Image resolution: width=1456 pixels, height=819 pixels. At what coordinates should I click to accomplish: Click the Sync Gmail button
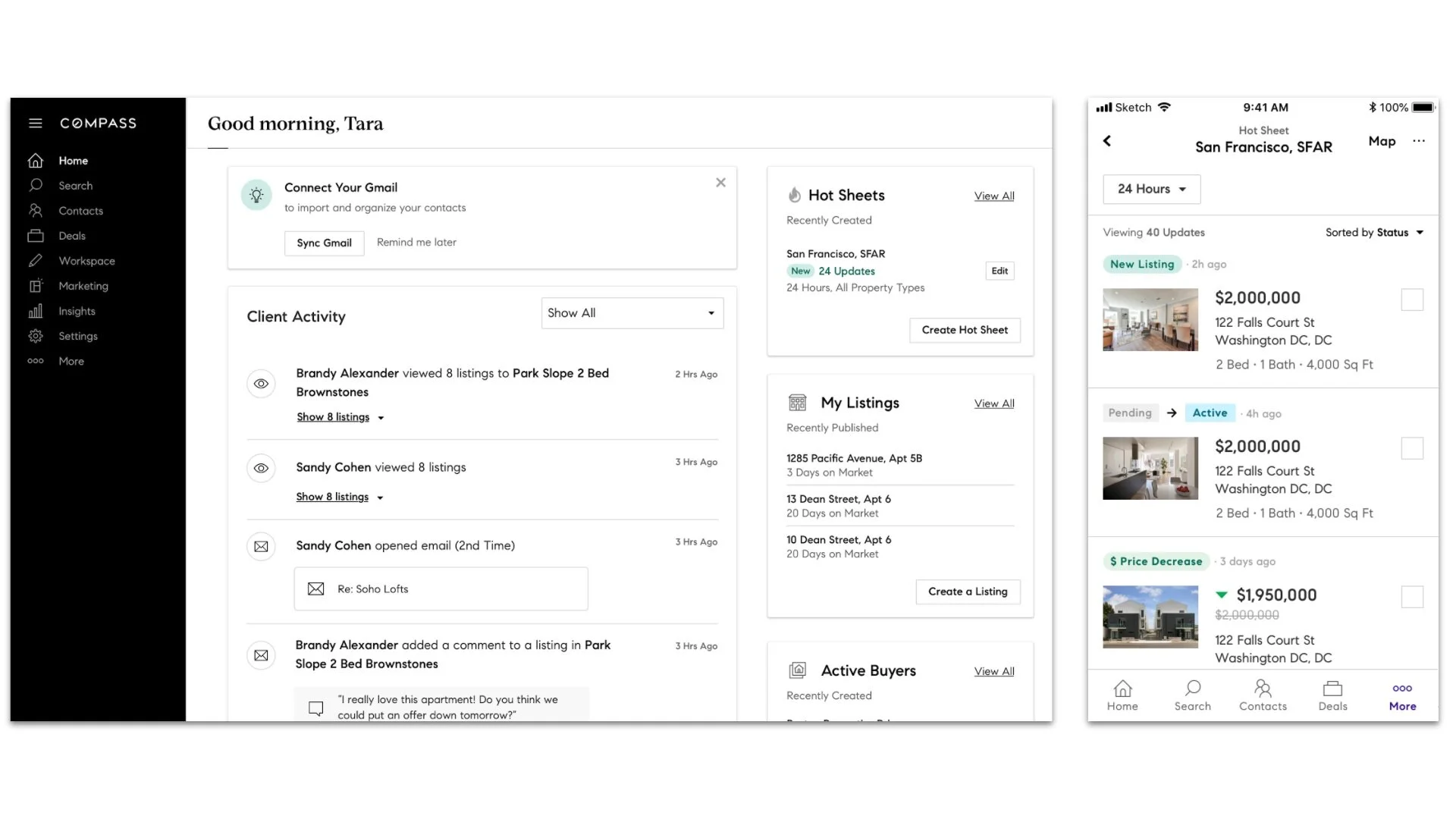pos(324,243)
